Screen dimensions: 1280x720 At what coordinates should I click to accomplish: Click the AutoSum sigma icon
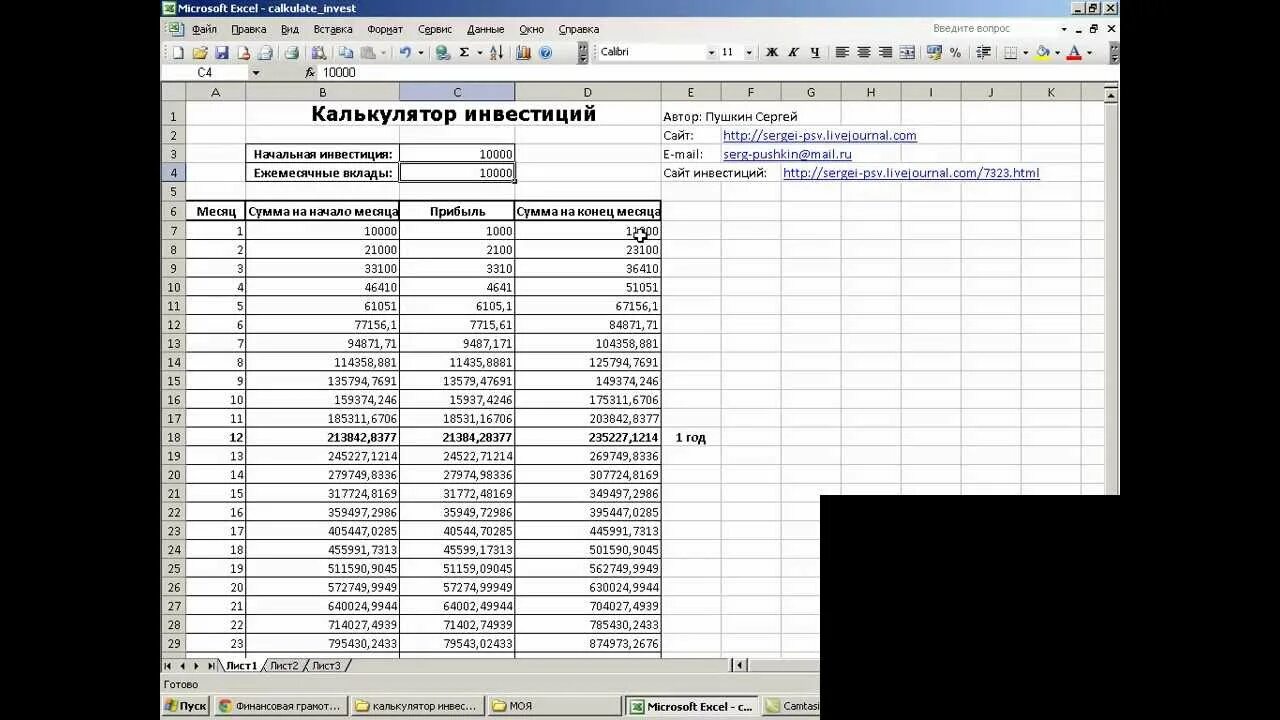click(x=464, y=52)
